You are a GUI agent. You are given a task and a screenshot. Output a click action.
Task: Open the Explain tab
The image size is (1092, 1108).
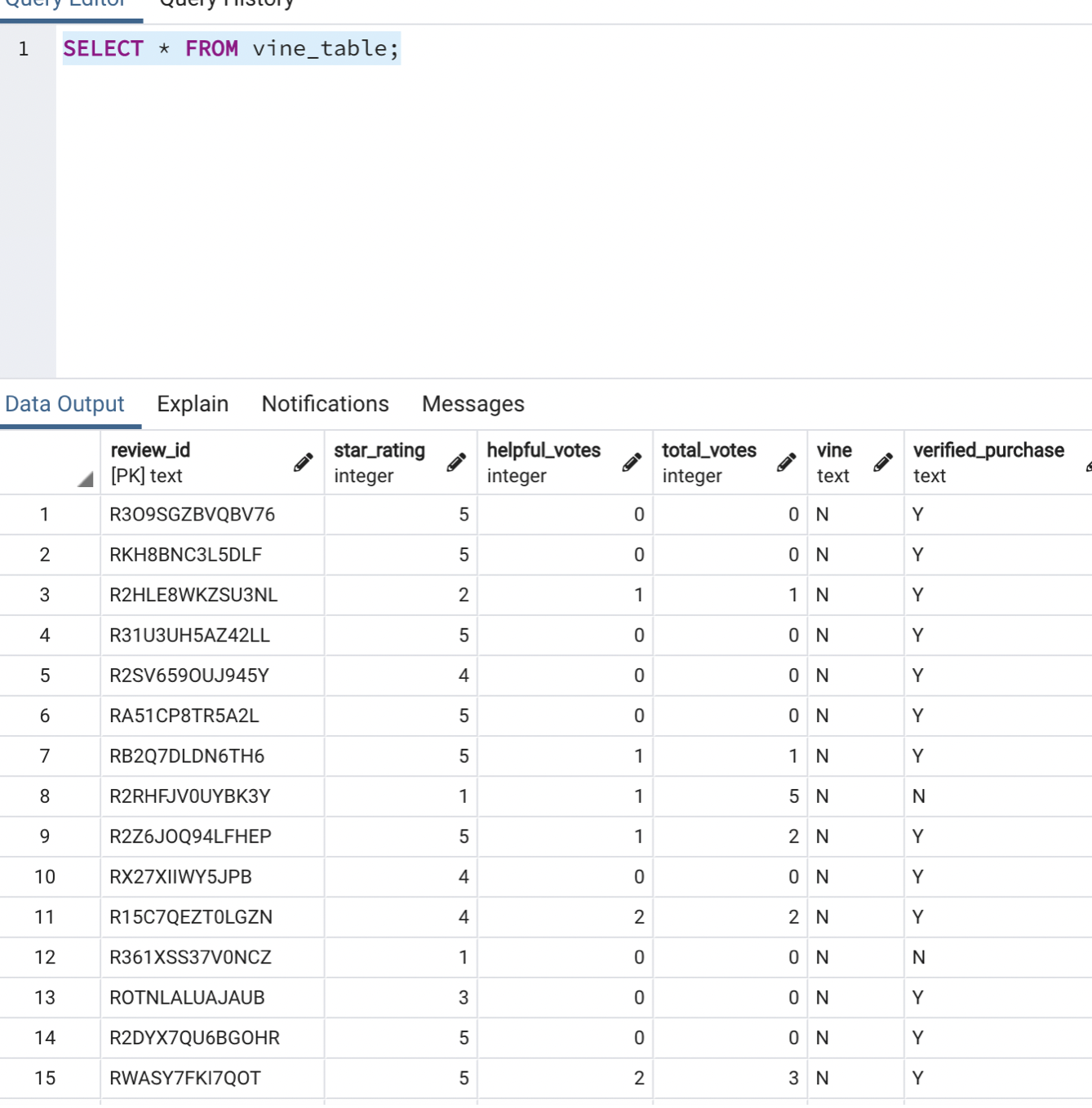click(193, 403)
